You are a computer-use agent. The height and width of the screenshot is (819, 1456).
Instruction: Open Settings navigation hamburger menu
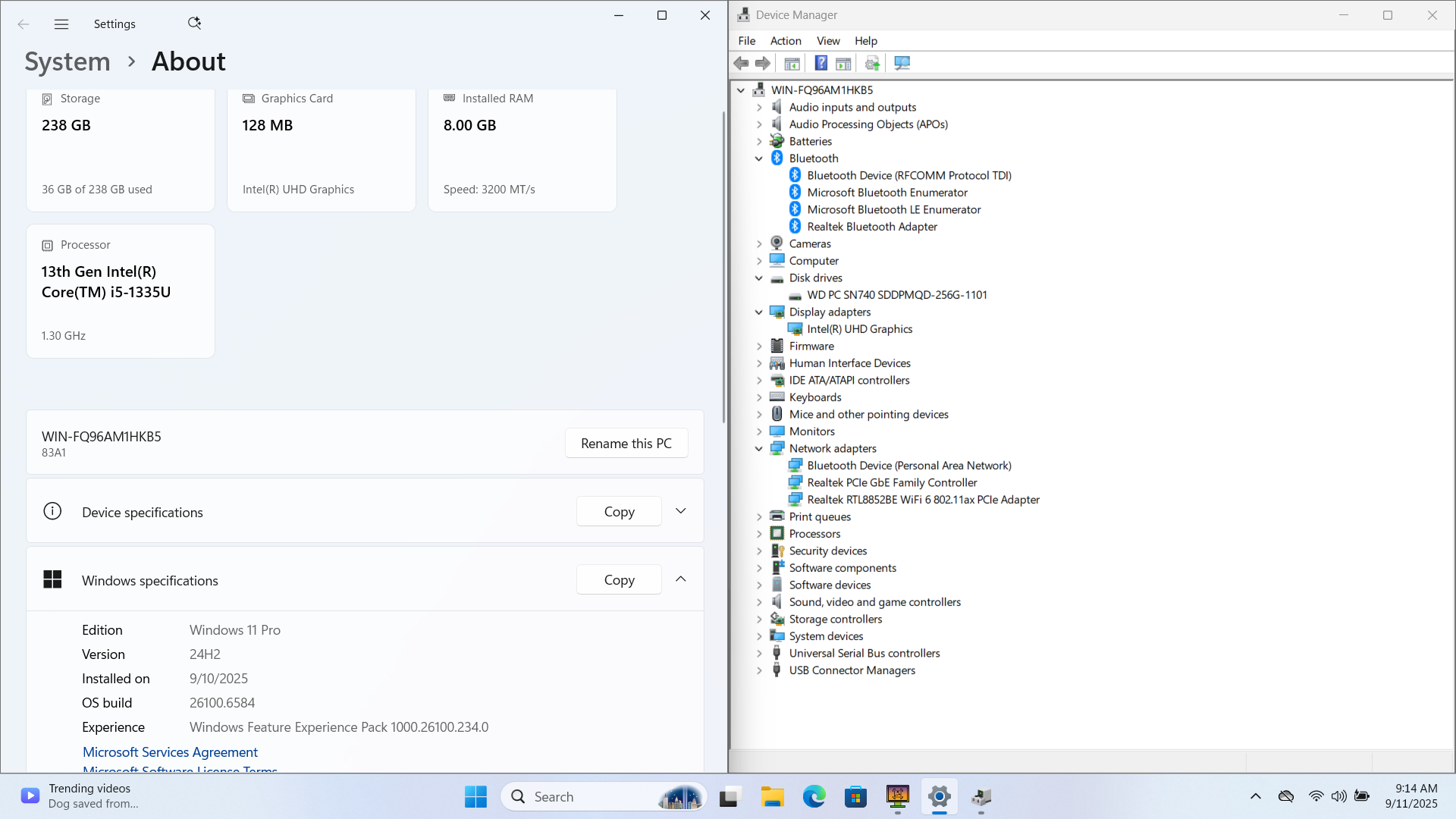pos(61,24)
